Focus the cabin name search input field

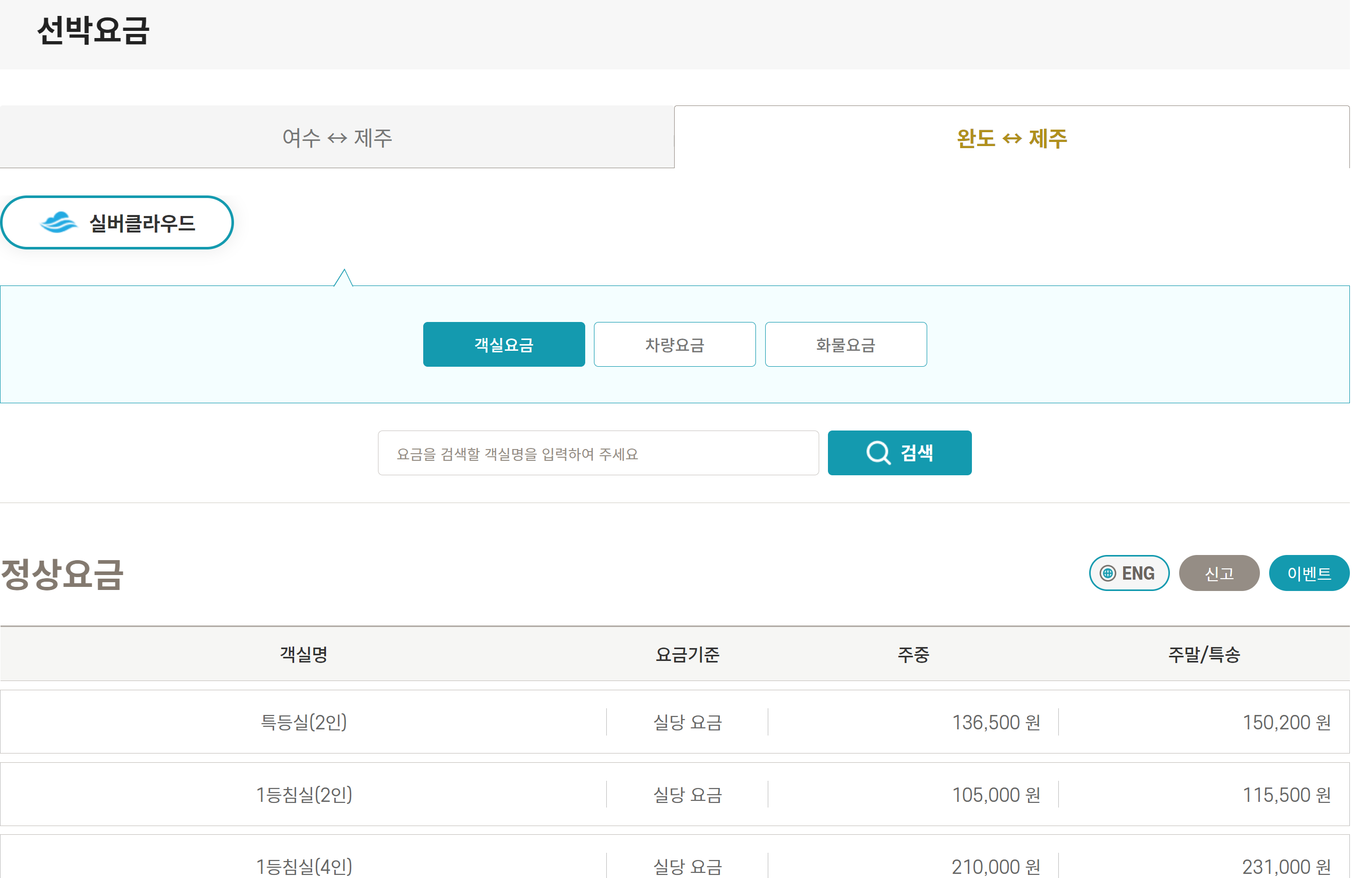599,453
